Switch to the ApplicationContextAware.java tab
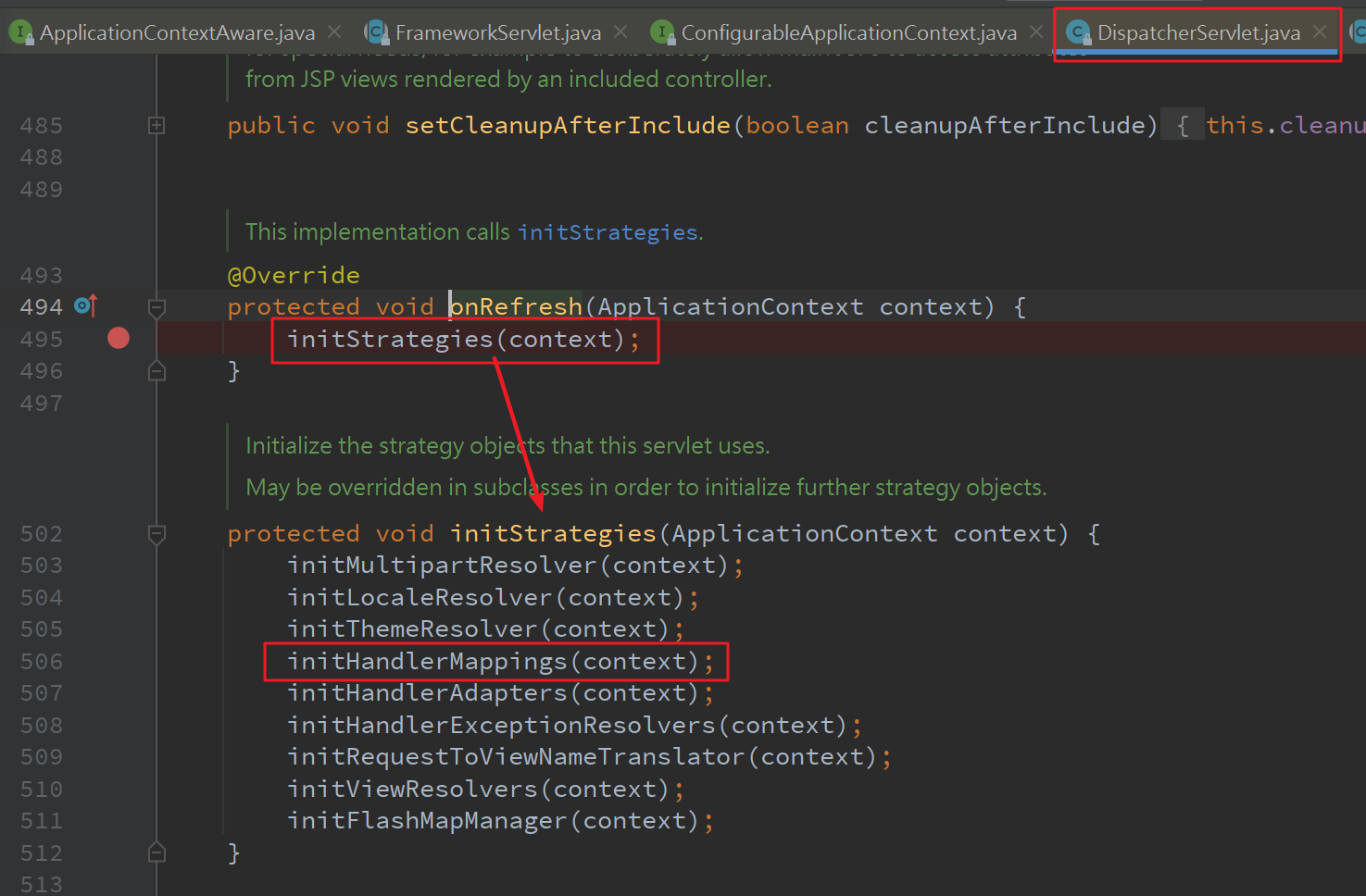Image resolution: width=1366 pixels, height=896 pixels. click(176, 31)
